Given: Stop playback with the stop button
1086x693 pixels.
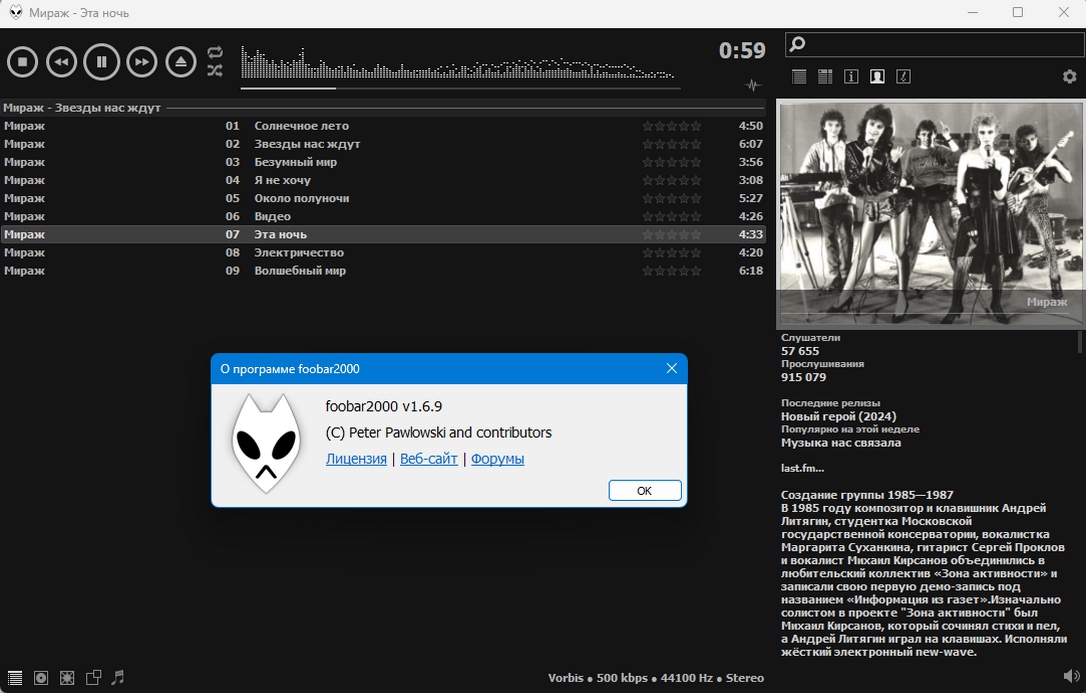Looking at the screenshot, I should (x=22, y=62).
